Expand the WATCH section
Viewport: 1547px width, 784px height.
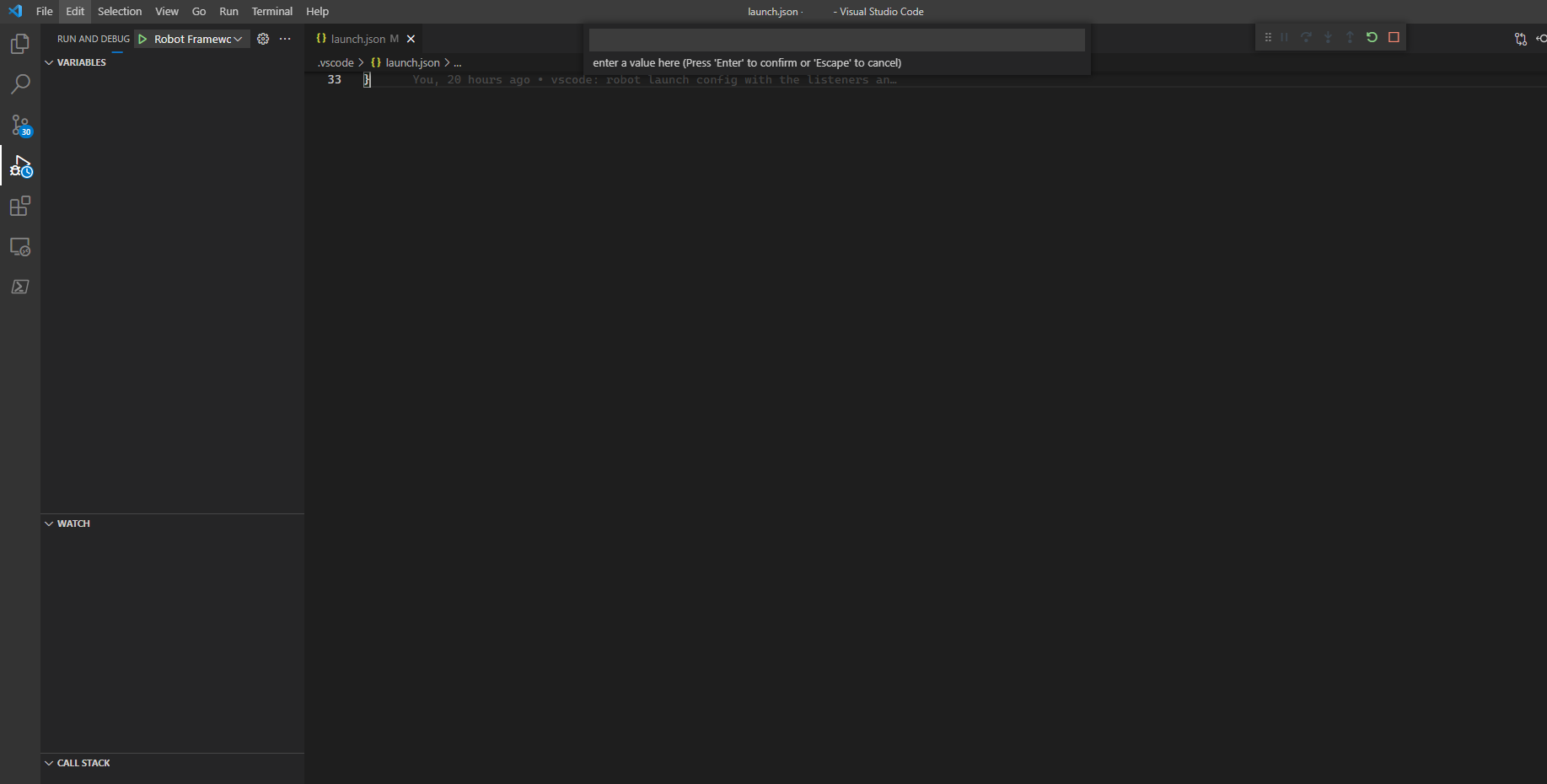[x=49, y=523]
